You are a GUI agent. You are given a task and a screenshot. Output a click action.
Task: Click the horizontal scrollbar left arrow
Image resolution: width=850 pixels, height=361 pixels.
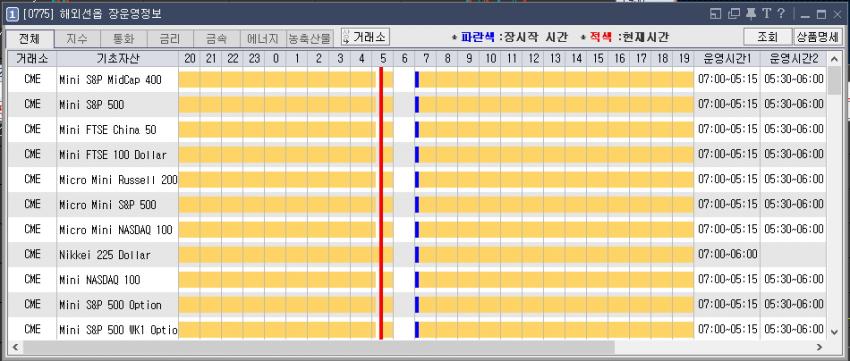click(x=15, y=347)
